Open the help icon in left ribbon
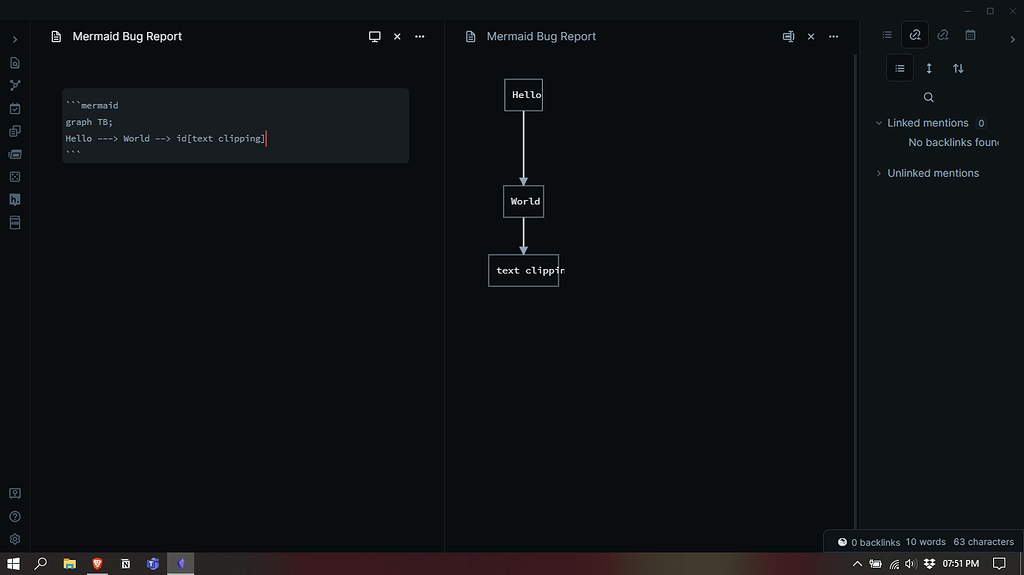This screenshot has width=1024, height=575. pos(15,516)
